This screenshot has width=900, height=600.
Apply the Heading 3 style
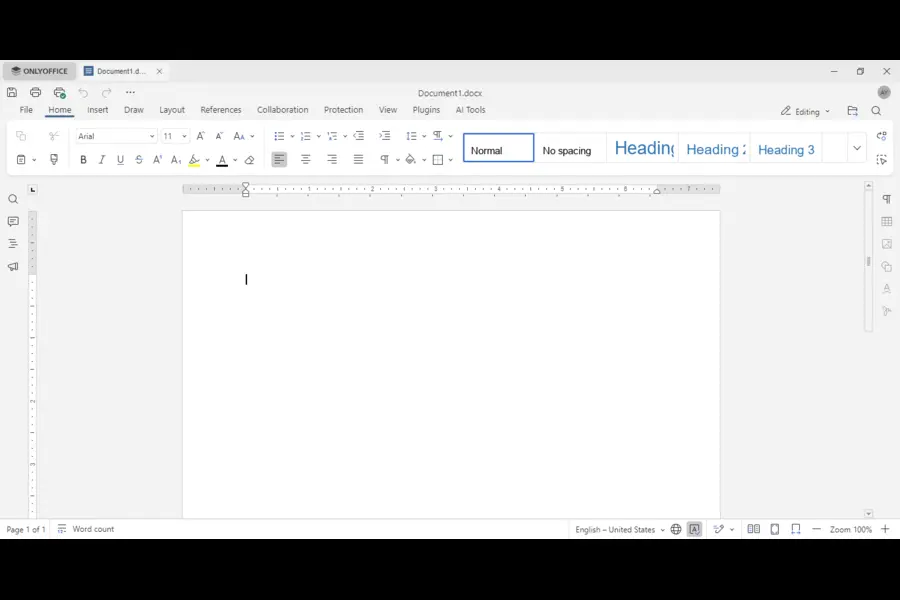pyautogui.click(x=786, y=148)
